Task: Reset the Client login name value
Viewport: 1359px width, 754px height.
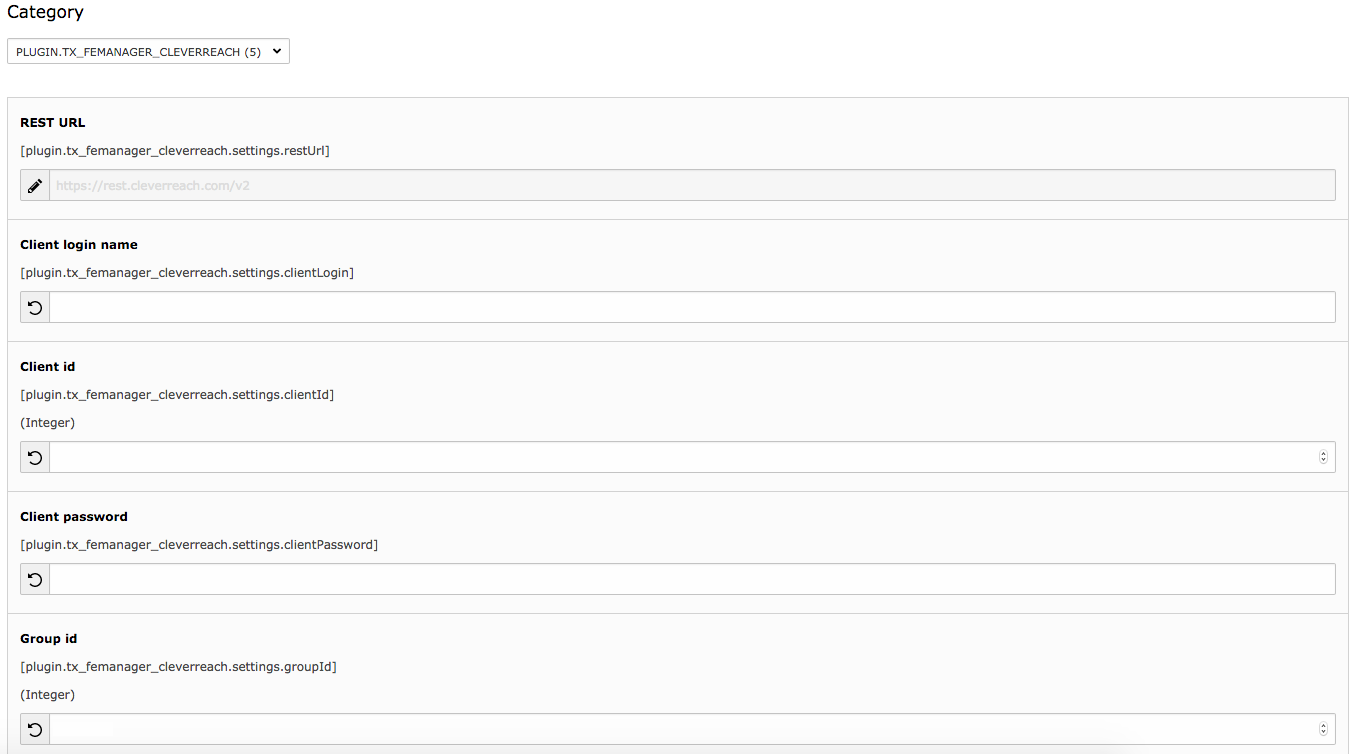Action: click(x=35, y=307)
